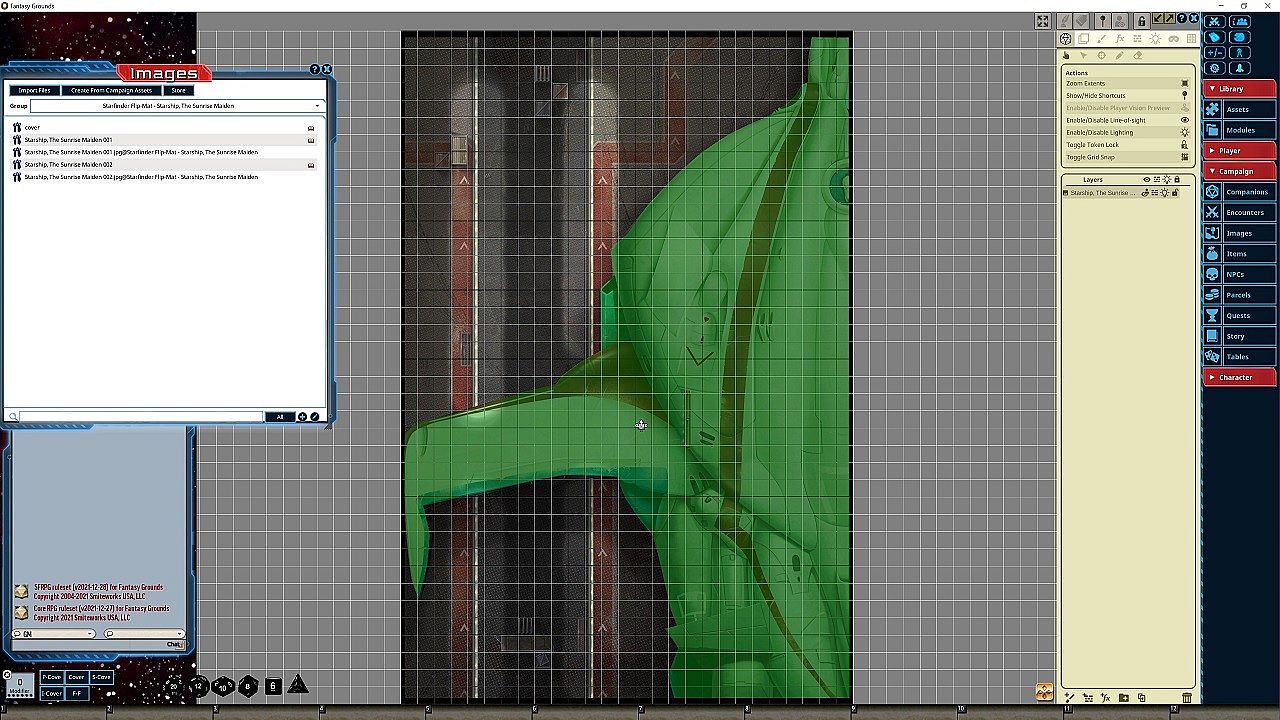Collapse the Library section
This screenshot has width=1280, height=720.
pos(1239,89)
